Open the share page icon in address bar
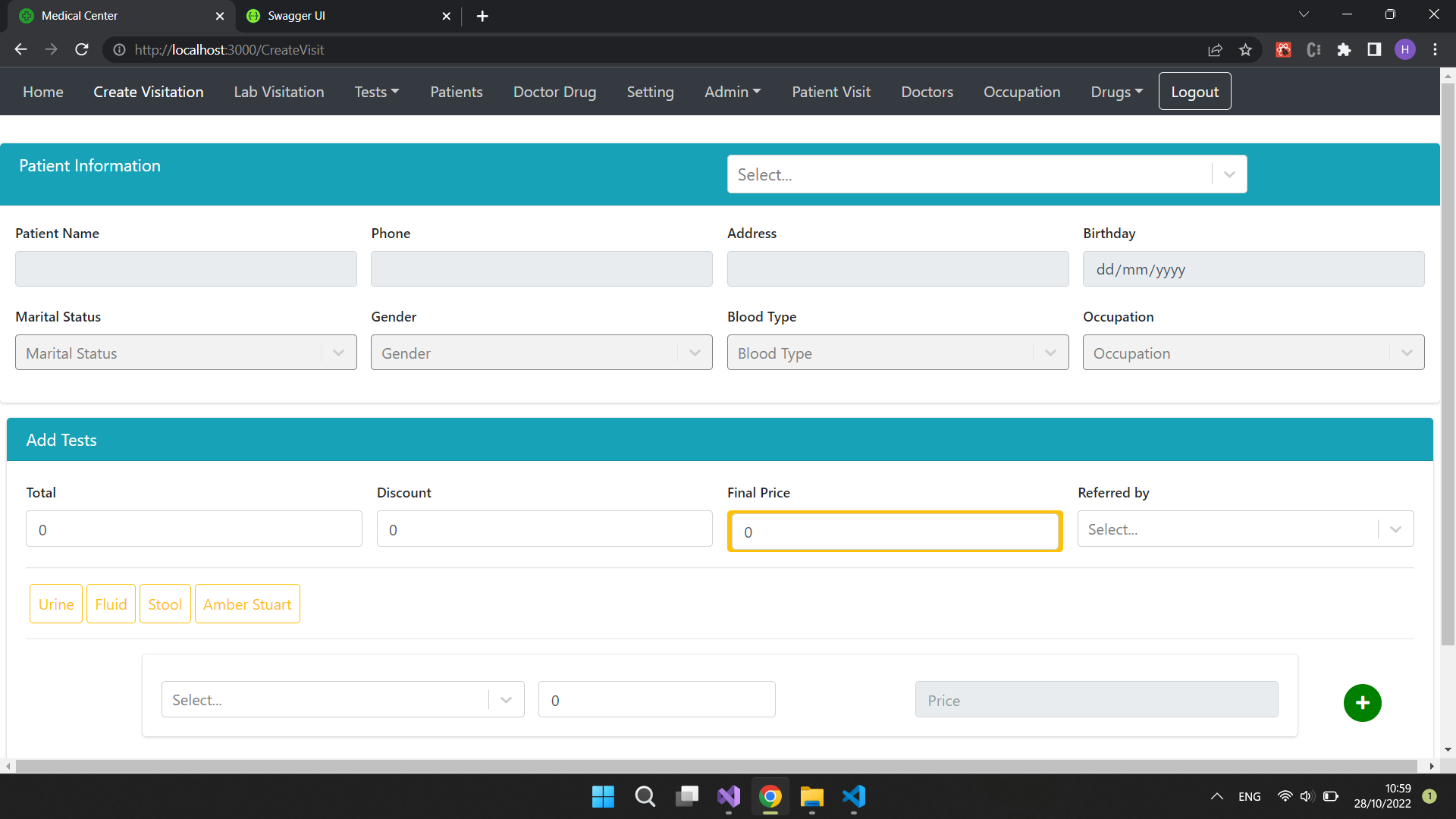The height and width of the screenshot is (819, 1456). click(x=1215, y=49)
